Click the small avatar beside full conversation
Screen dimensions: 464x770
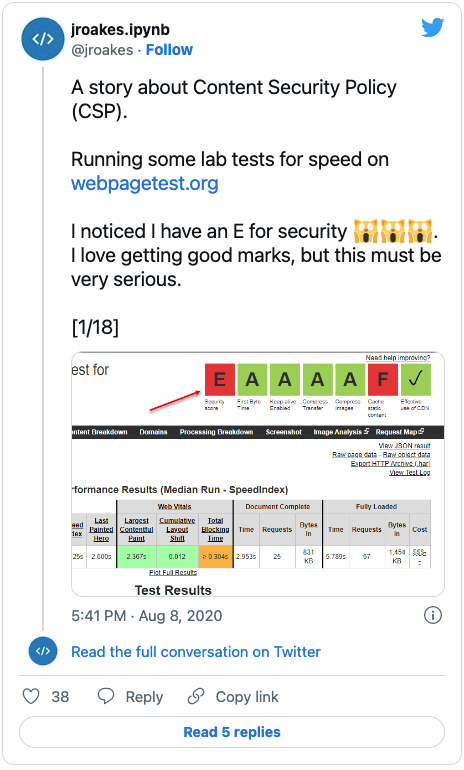[43, 651]
